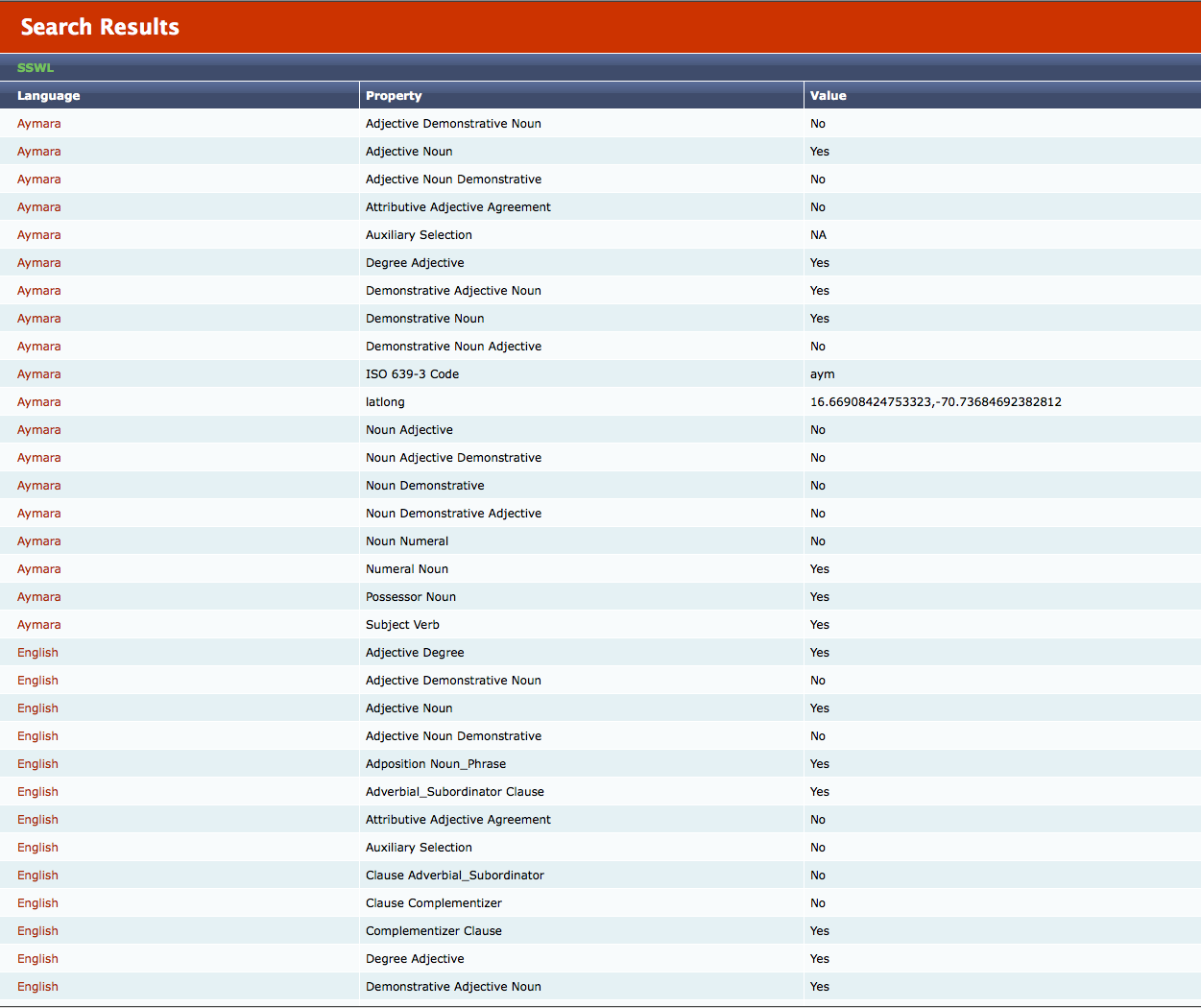This screenshot has width=1201, height=1008.
Task: Open Aymara link in Adjective Demonstrative Noun row
Action: 39,124
